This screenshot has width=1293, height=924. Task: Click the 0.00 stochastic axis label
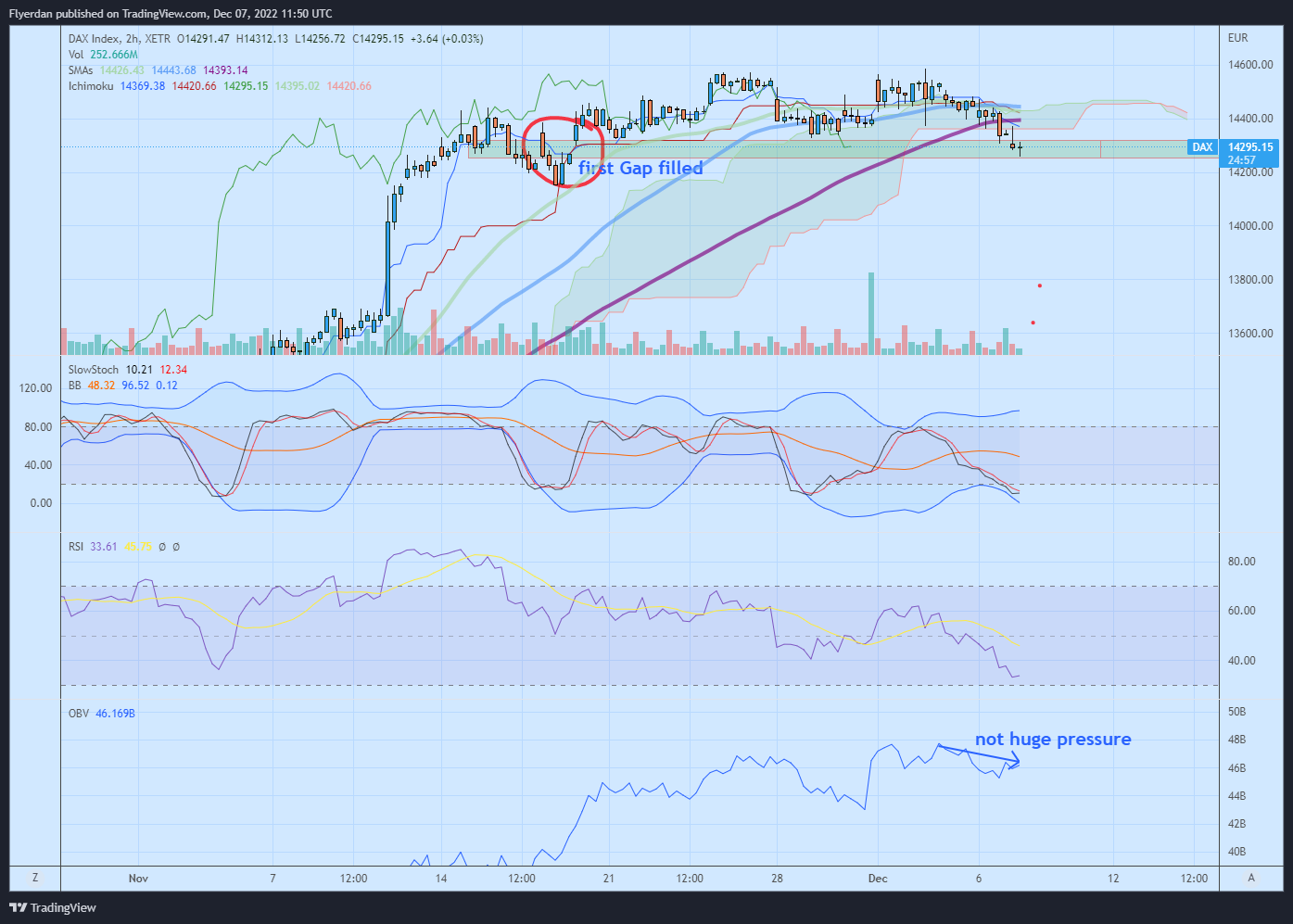coord(41,503)
